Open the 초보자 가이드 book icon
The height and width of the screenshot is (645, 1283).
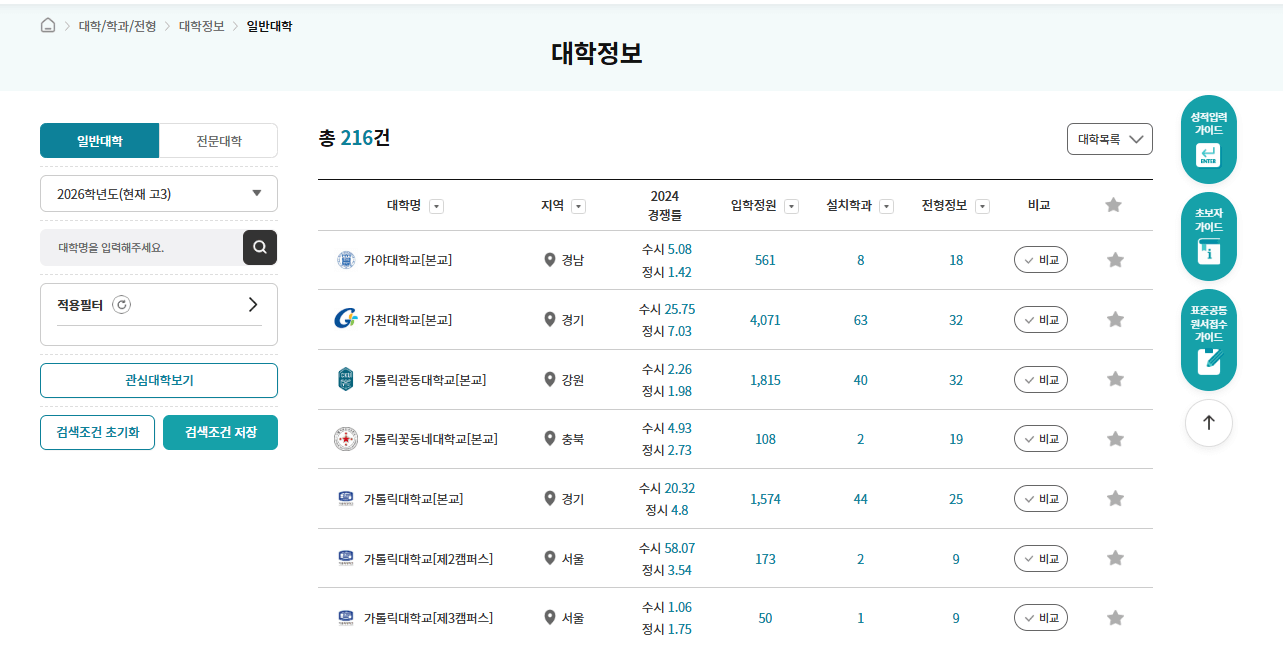click(x=1208, y=237)
